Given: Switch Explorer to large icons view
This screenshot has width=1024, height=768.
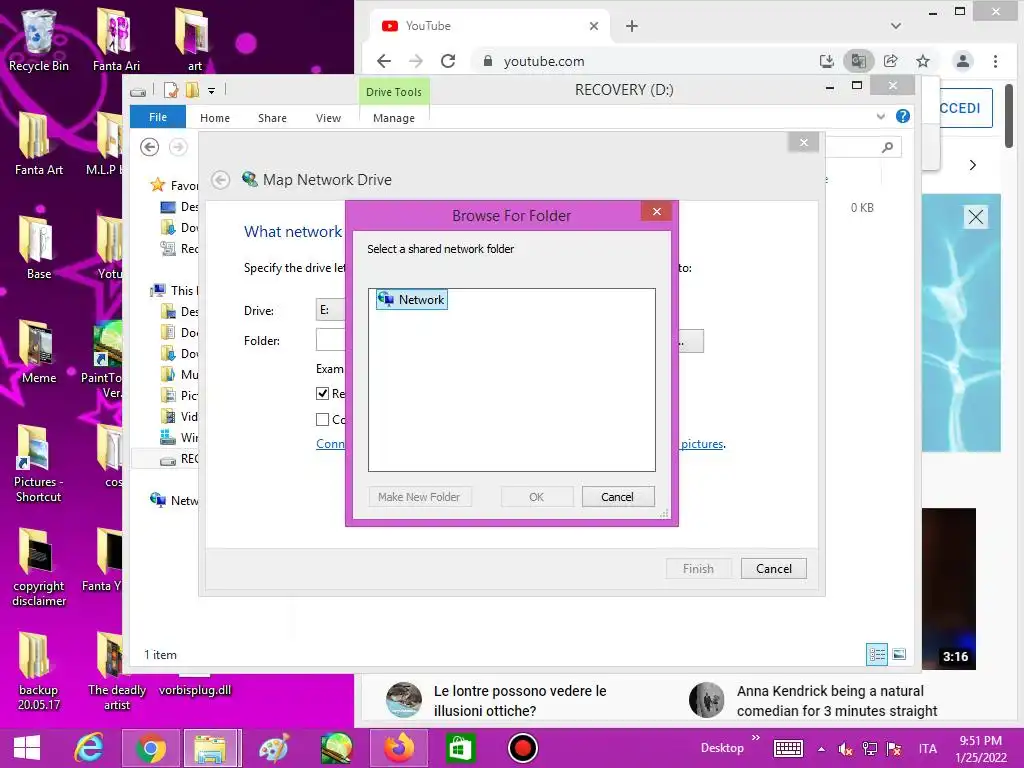Looking at the screenshot, I should pos(899,654).
